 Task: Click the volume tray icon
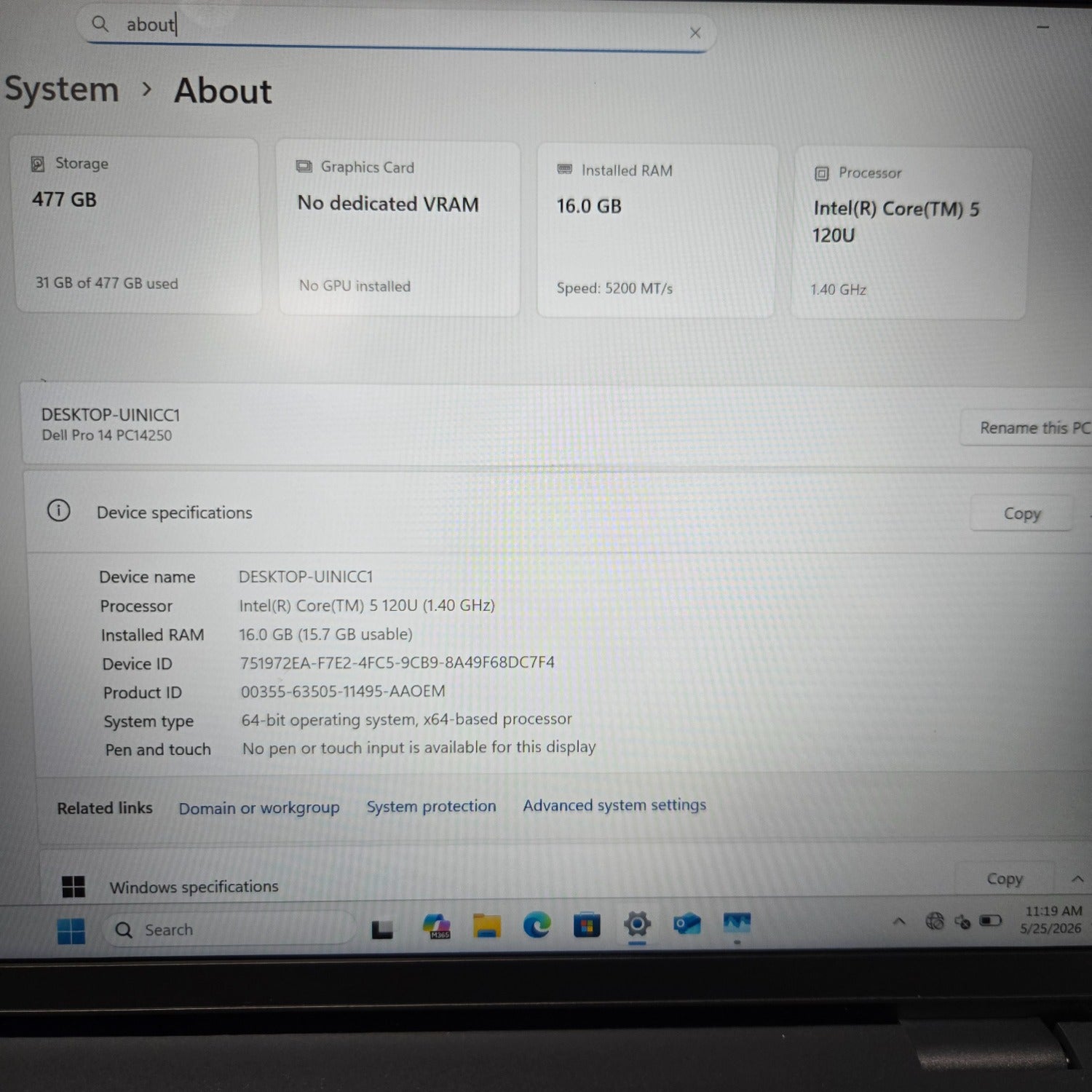pos(962,922)
